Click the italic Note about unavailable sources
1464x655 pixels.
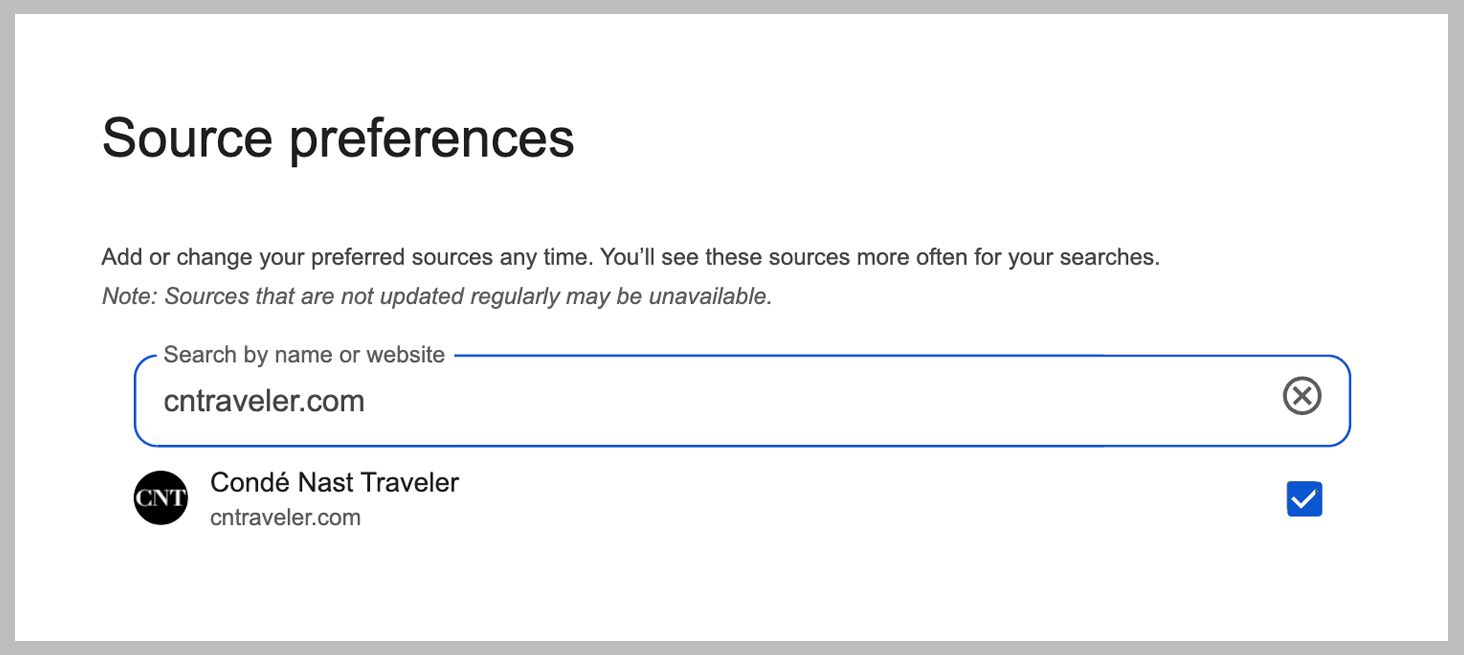(x=437, y=296)
